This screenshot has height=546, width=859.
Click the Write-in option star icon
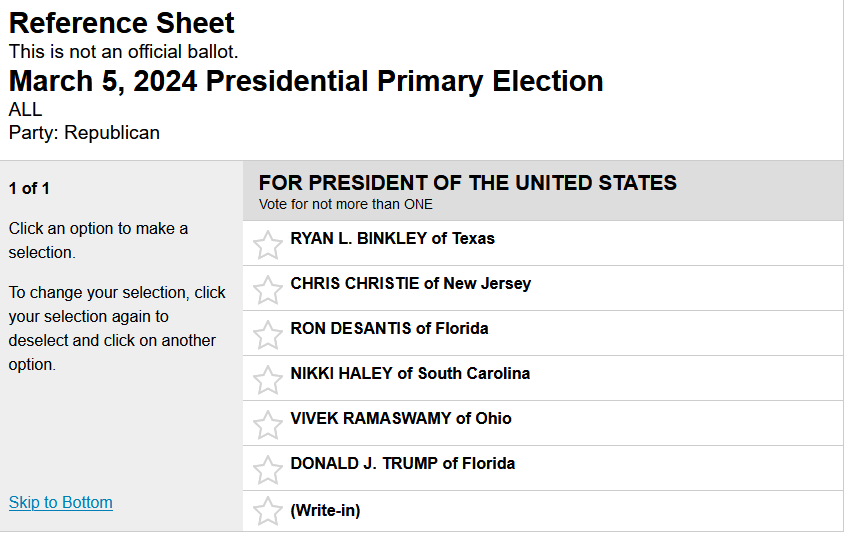268,512
